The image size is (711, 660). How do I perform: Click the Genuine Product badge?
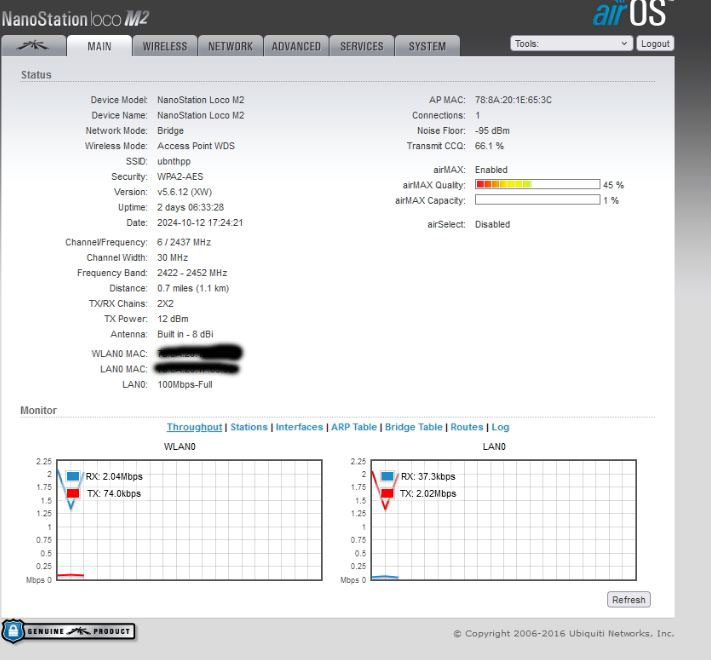point(69,631)
